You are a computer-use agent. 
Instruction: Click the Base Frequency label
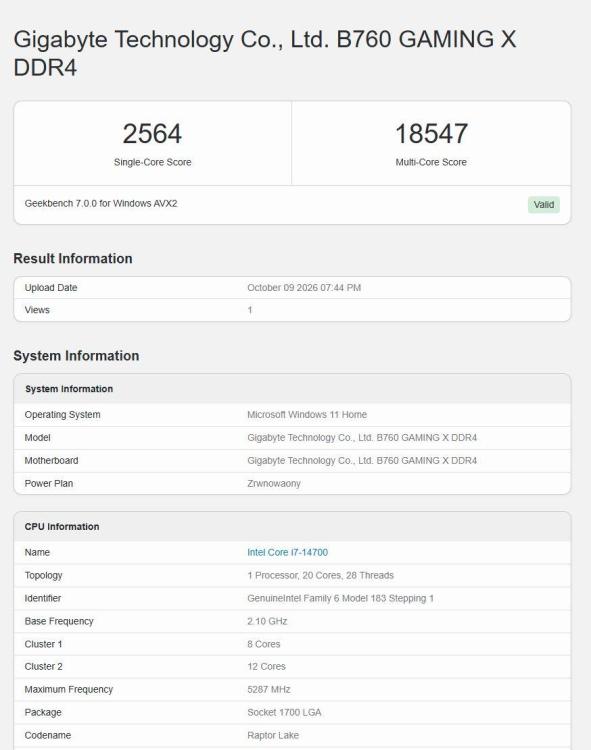pyautogui.click(x=59, y=621)
